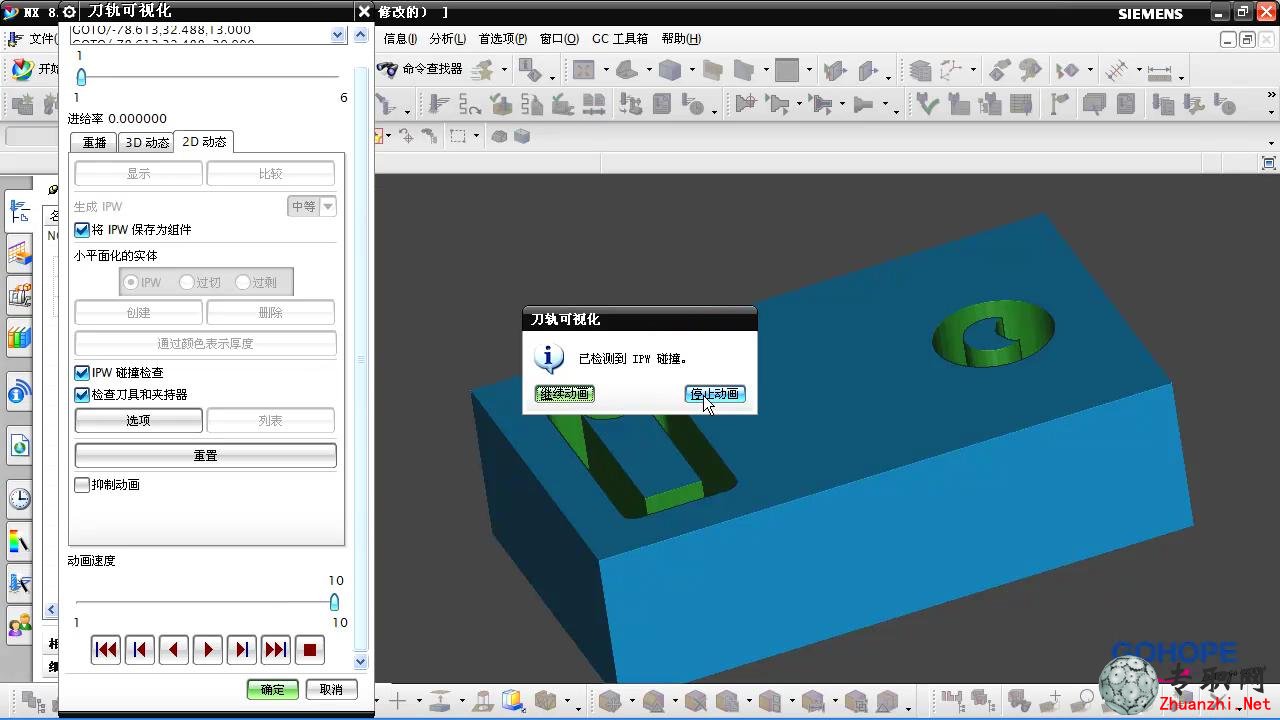The height and width of the screenshot is (720, 1280).
Task: Open the 生成 IPW quality dropdown (中等)
Action: tap(312, 207)
